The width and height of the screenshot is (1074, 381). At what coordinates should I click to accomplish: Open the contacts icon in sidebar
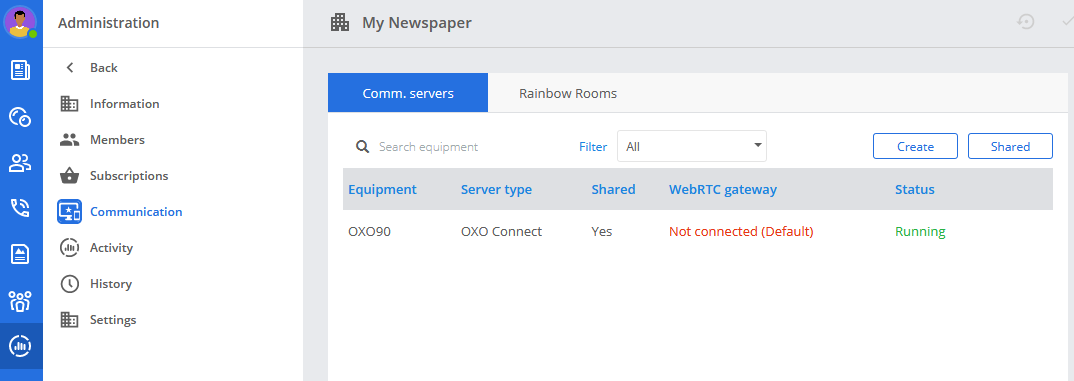click(21, 163)
